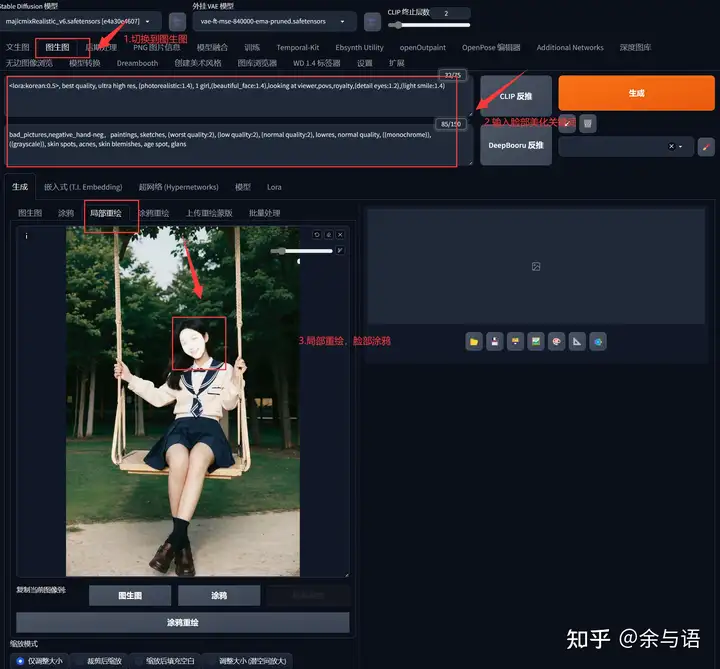This screenshot has width=720, height=669.
Task: Open the WD 1.4 标签器 tab
Action: point(316,63)
